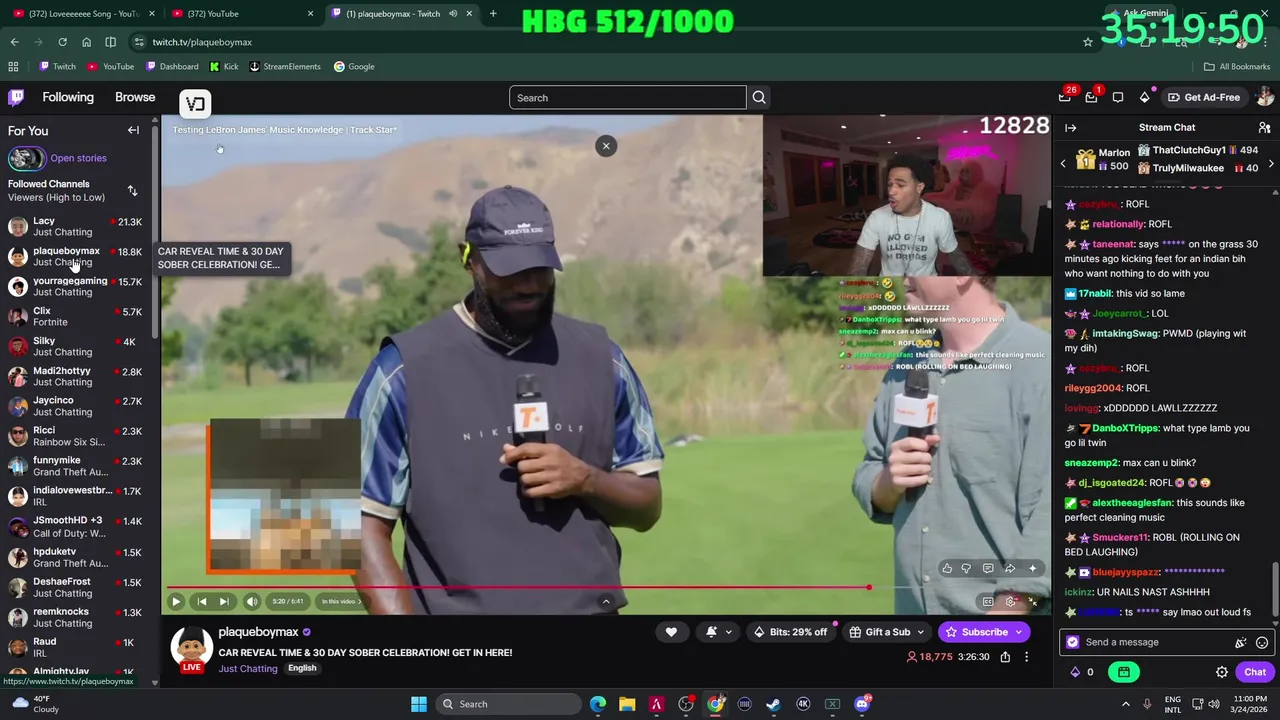1280x720 pixels.
Task: Open the All Bookmarks folder
Action: (1236, 67)
